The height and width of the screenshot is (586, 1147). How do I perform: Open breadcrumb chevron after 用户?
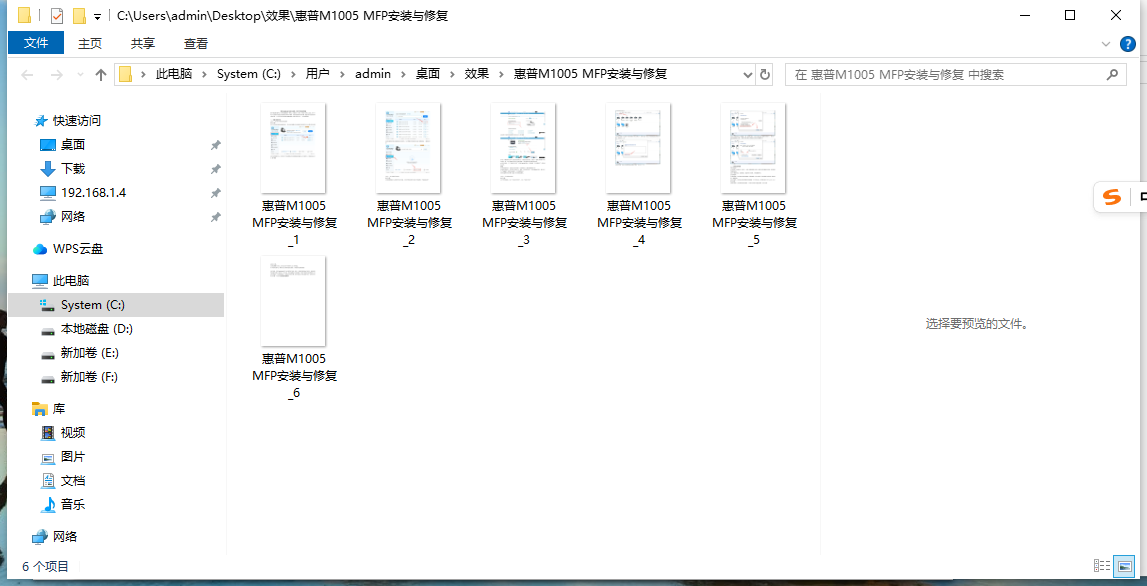342,74
